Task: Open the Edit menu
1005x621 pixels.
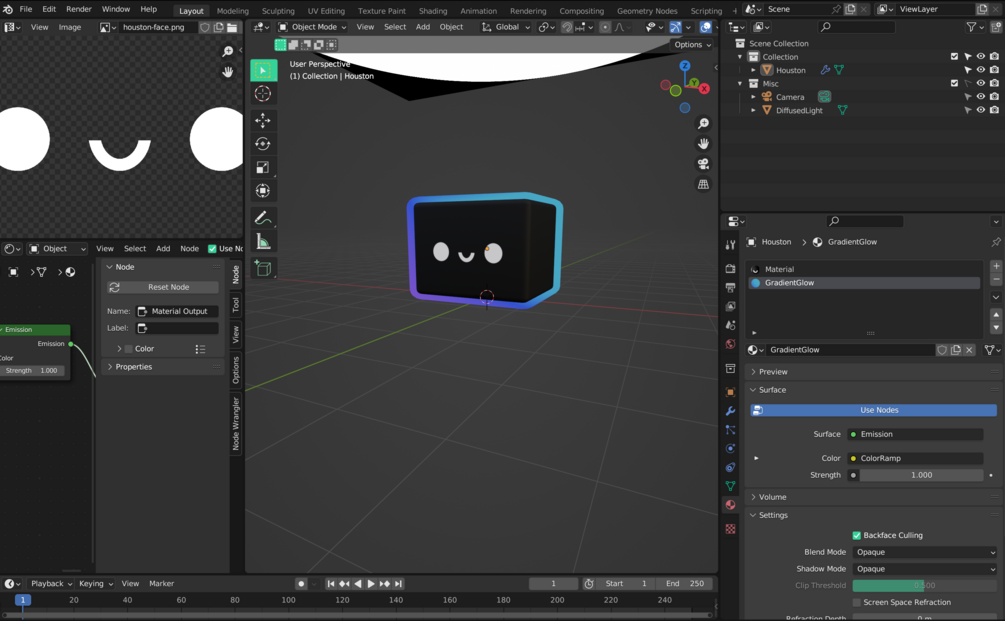Action: point(49,9)
